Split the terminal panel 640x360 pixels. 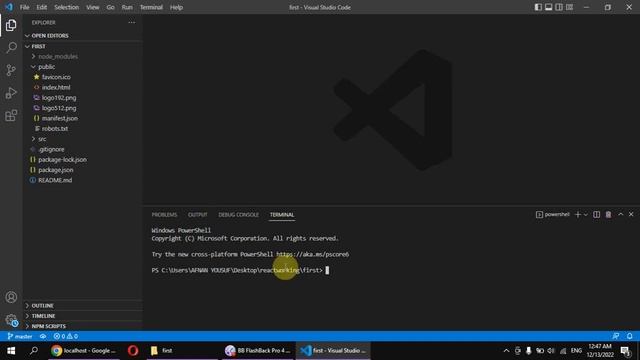click(x=596, y=215)
